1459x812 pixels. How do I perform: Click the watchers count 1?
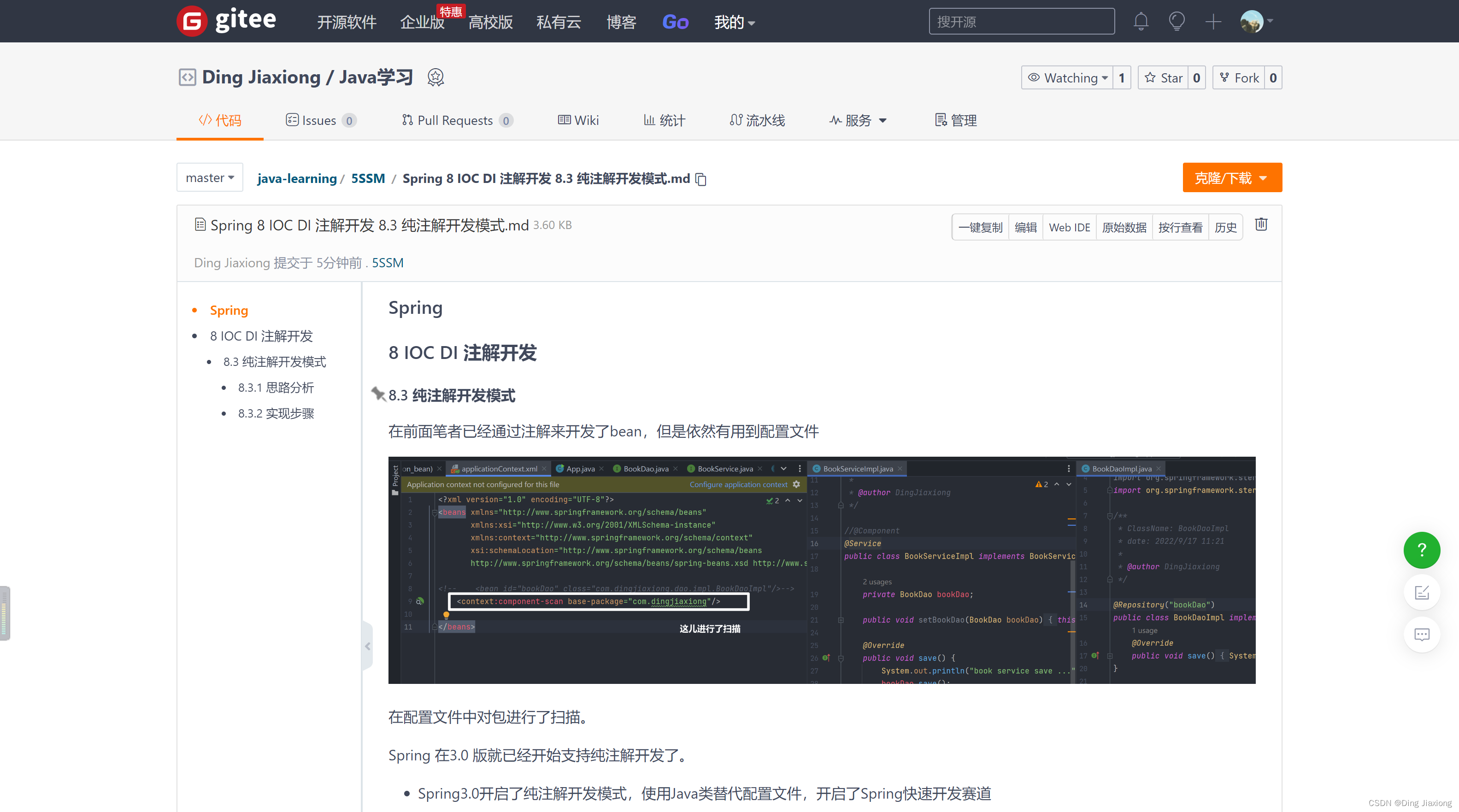tap(1121, 77)
